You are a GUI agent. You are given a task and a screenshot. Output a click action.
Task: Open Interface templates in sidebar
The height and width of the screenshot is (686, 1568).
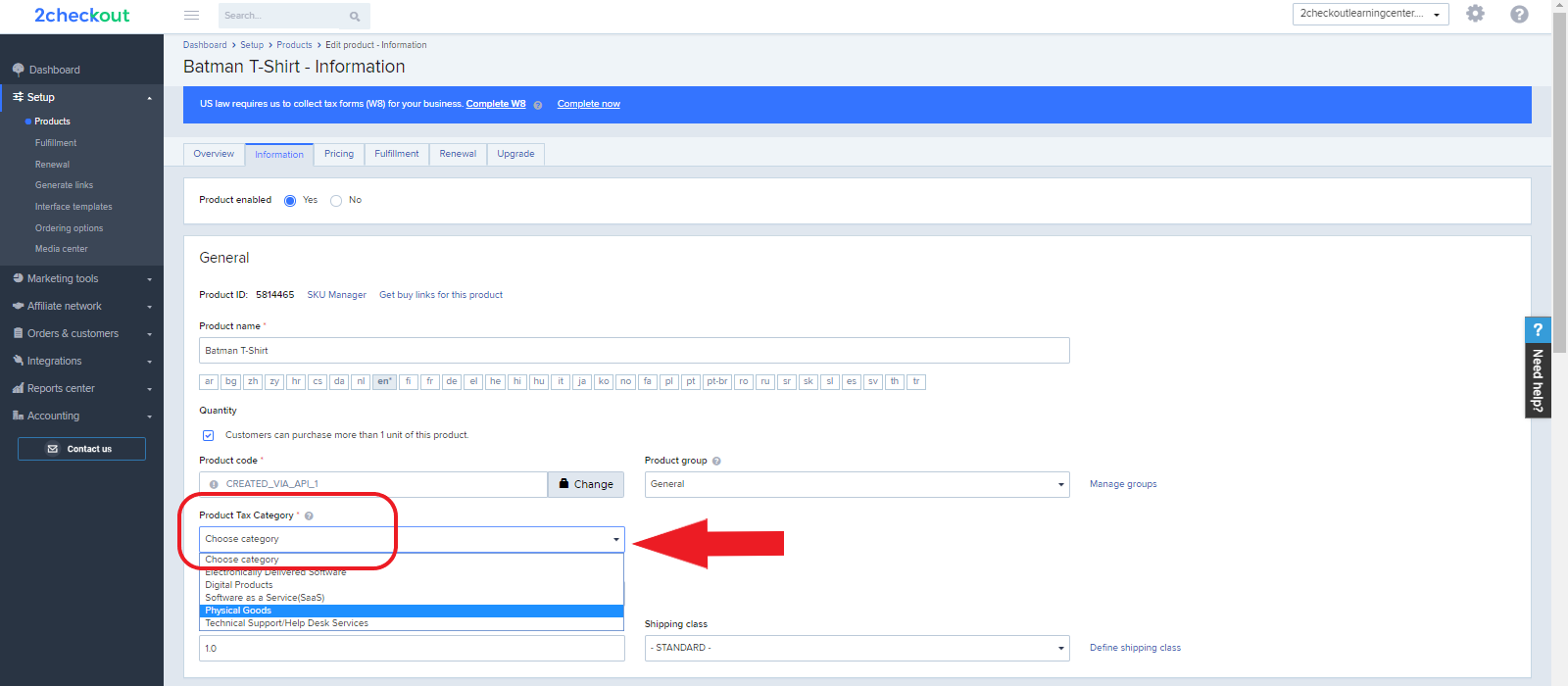click(73, 207)
